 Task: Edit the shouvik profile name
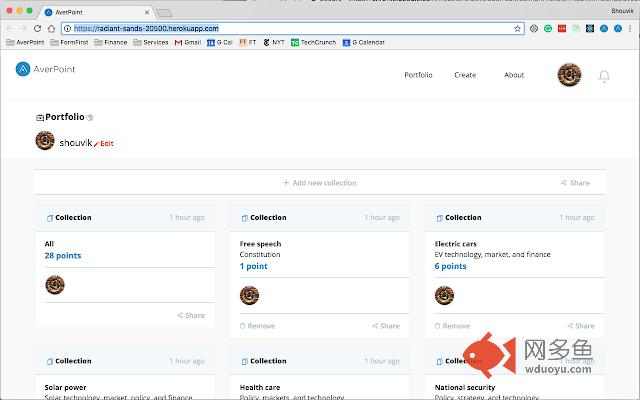(x=104, y=144)
